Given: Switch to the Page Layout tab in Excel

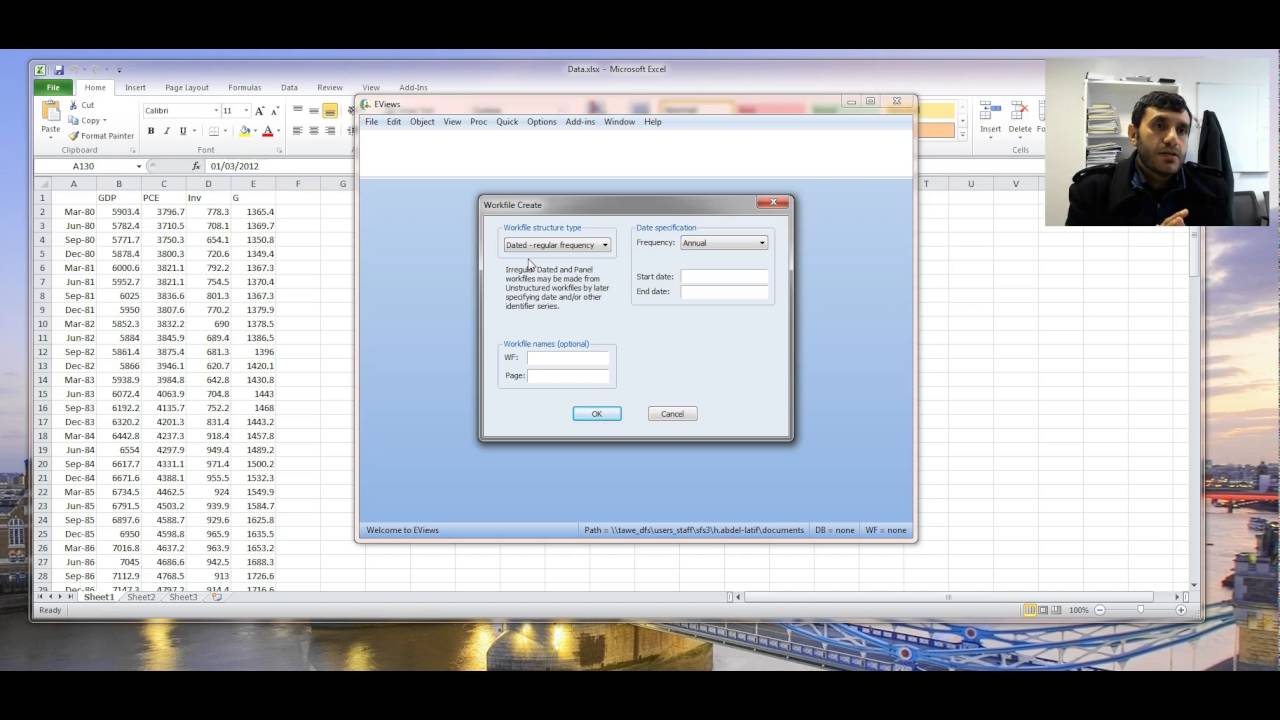Looking at the screenshot, I should point(187,88).
